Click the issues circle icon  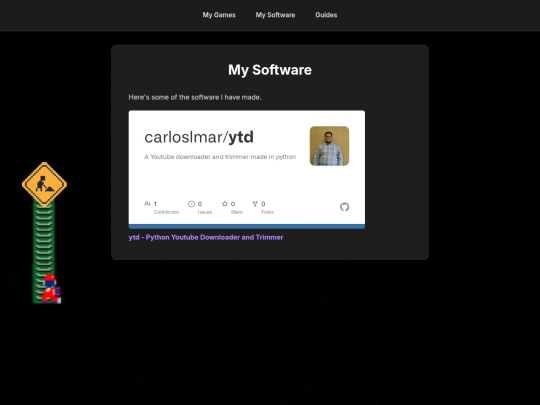[x=191, y=204]
